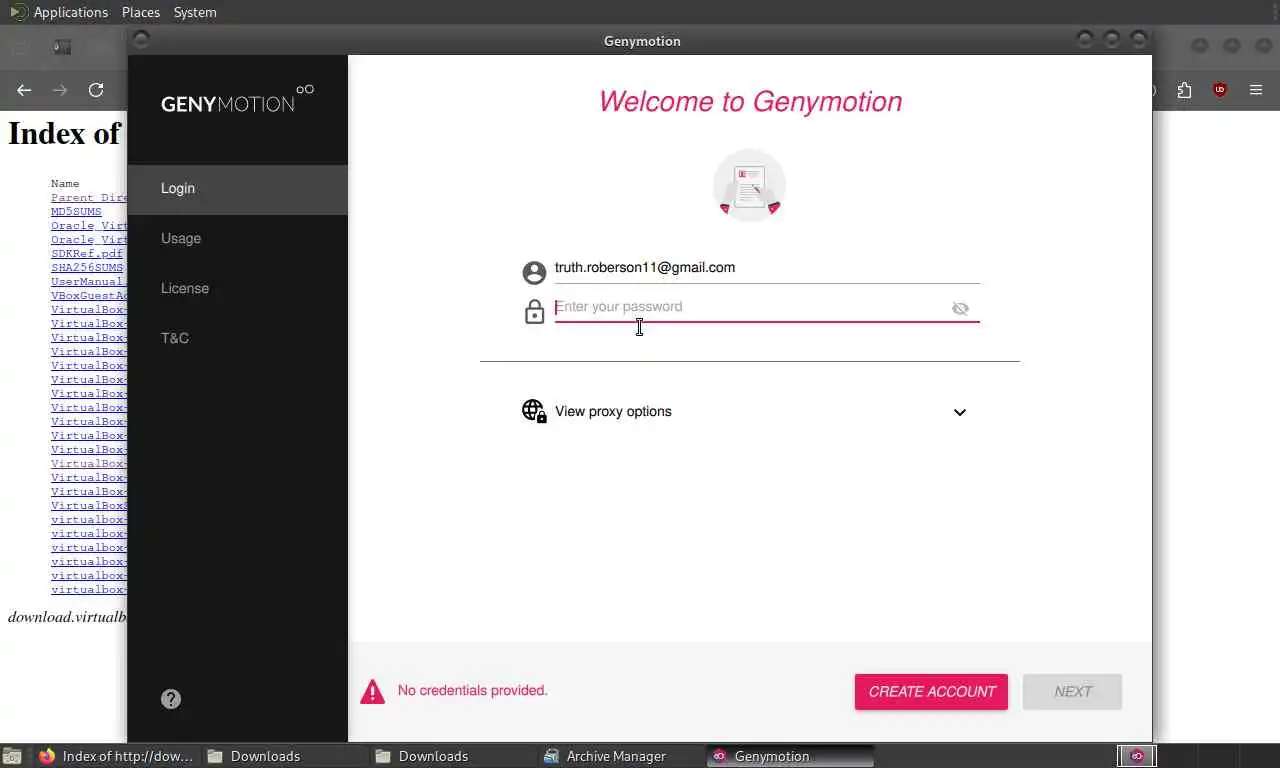This screenshot has height=768, width=1280.
Task: Click the CREATE ACCOUNT button
Action: [931, 692]
